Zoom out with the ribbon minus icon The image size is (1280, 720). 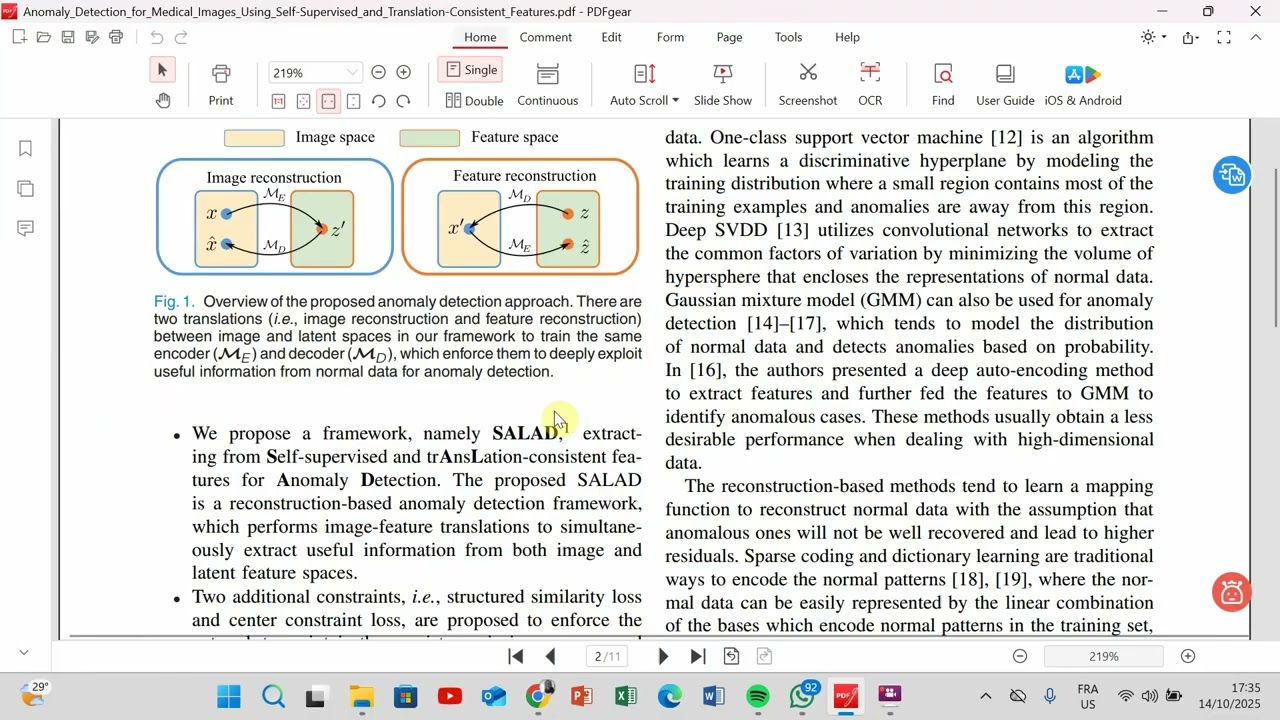click(x=378, y=72)
